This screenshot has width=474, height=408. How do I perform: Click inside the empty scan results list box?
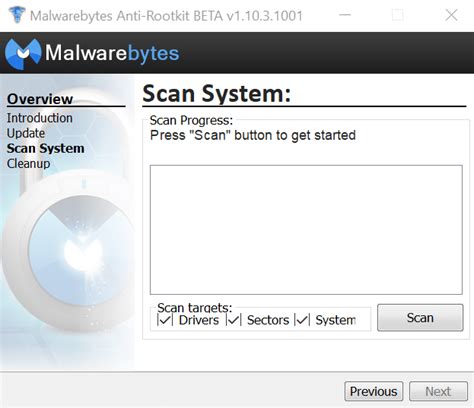click(x=306, y=230)
